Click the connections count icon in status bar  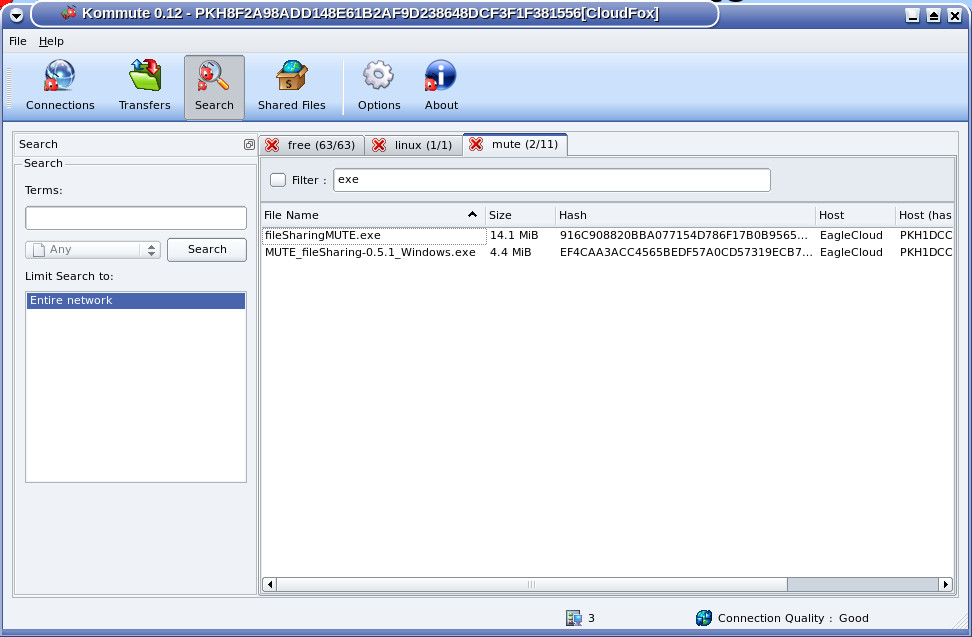coord(573,618)
